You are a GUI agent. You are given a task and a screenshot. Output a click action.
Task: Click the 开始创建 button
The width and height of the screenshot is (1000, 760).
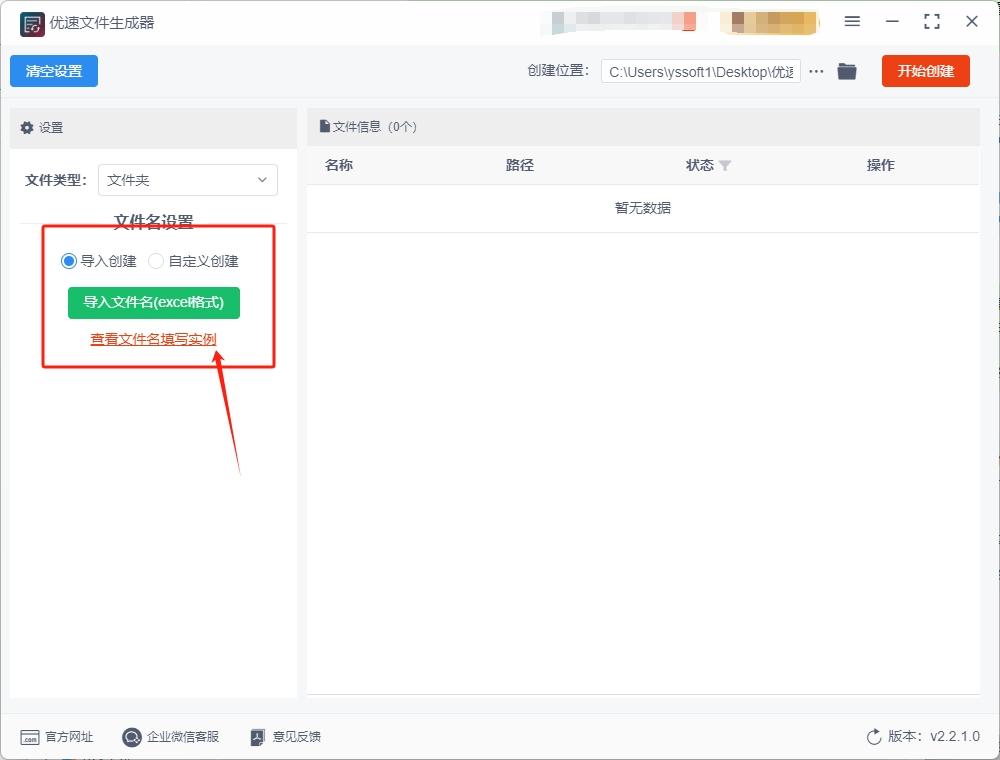[926, 71]
